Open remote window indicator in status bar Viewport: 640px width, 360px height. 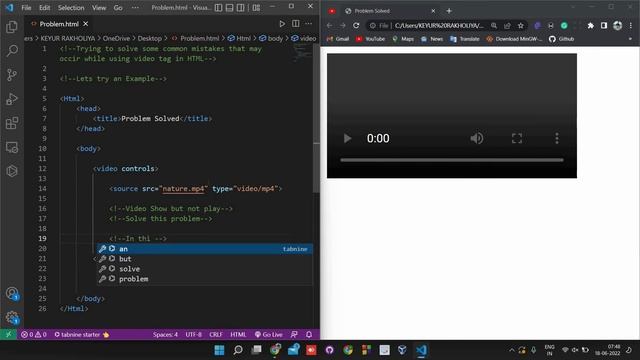(8, 334)
